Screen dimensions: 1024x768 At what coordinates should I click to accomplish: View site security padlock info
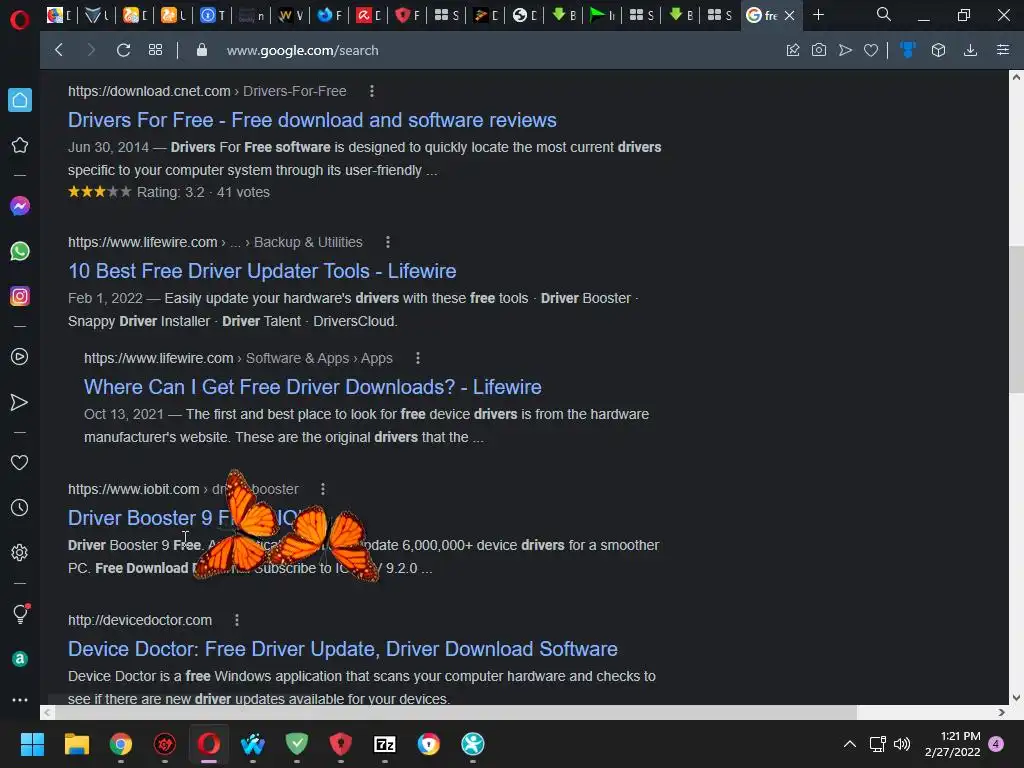pyautogui.click(x=202, y=50)
